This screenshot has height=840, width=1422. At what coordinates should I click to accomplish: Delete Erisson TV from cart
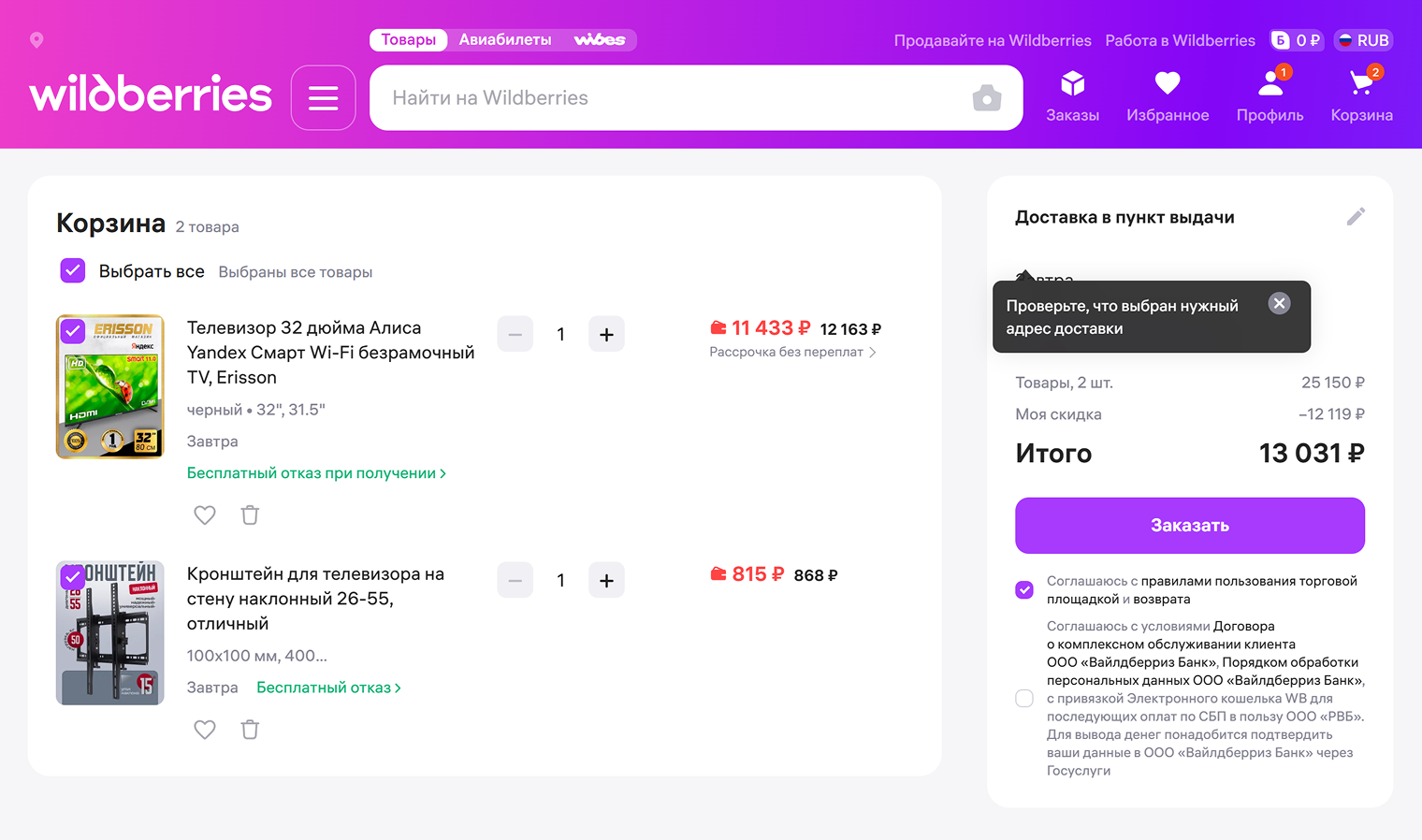[x=250, y=514]
